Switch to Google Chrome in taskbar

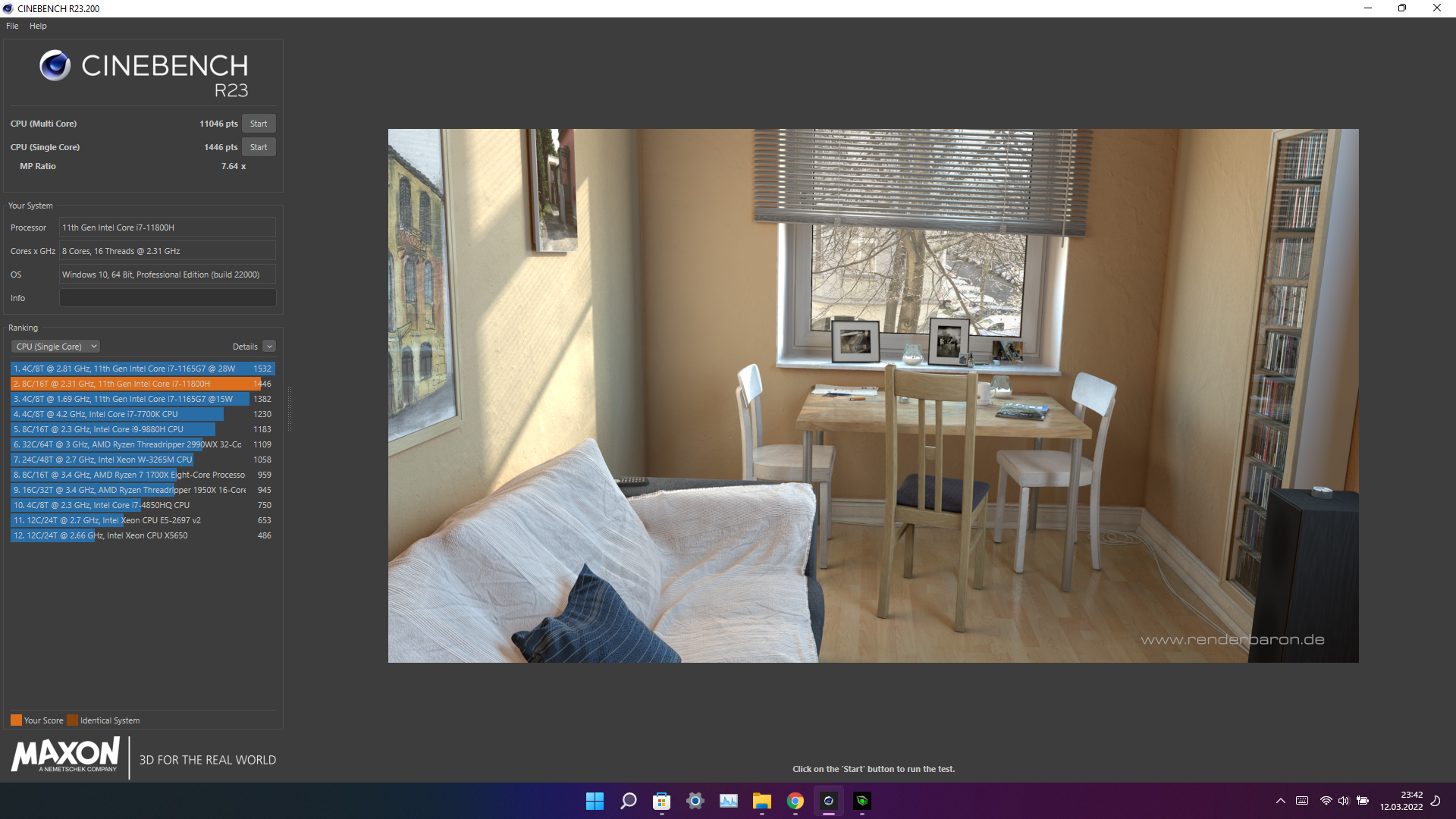(795, 801)
